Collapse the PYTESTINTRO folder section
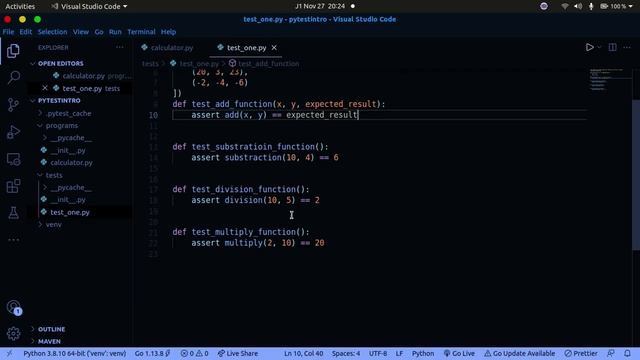Screen dimensions: 640x360 59,100
